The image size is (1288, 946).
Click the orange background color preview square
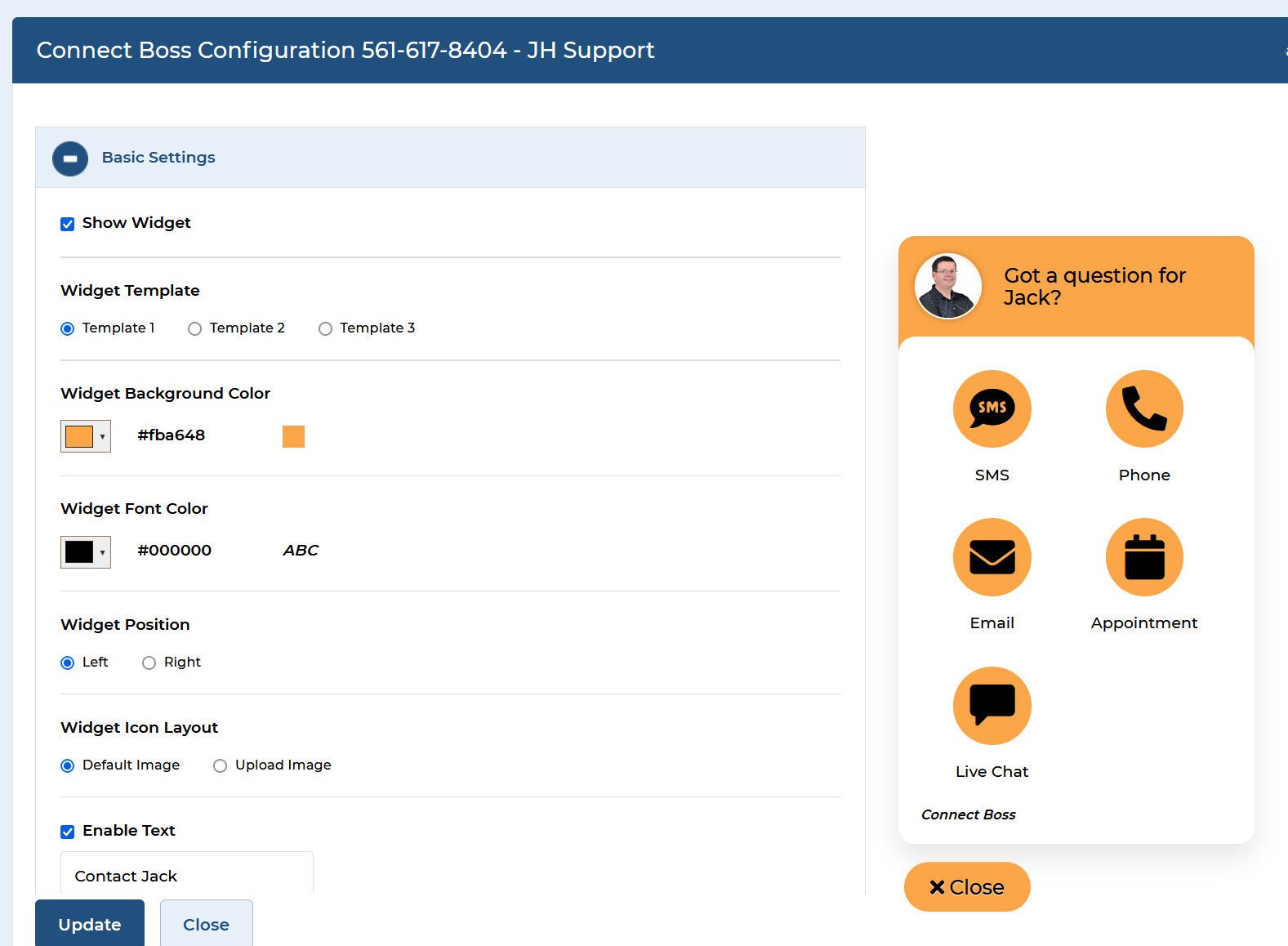point(293,436)
